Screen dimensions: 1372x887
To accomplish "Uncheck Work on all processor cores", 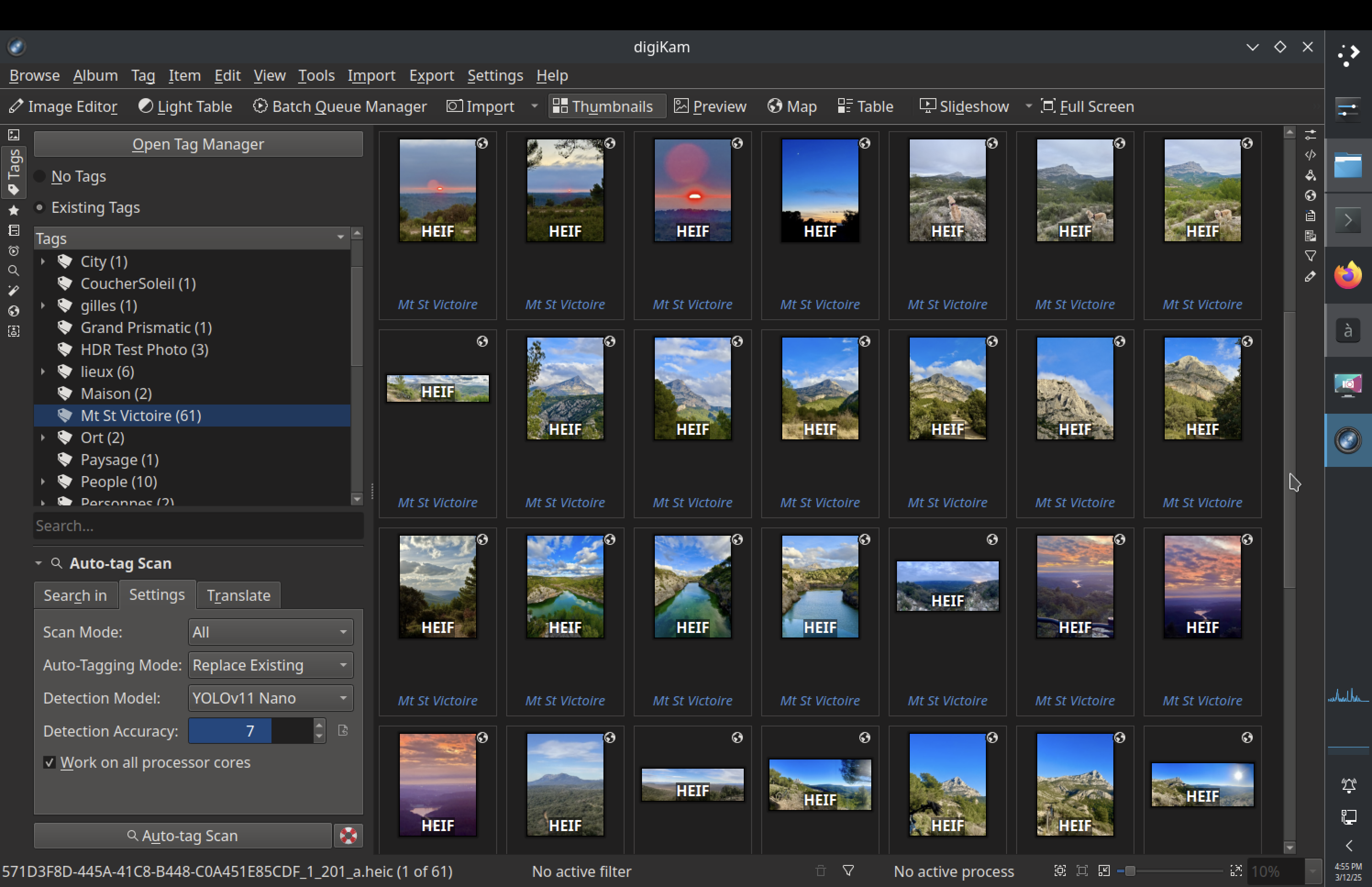I will click(50, 763).
